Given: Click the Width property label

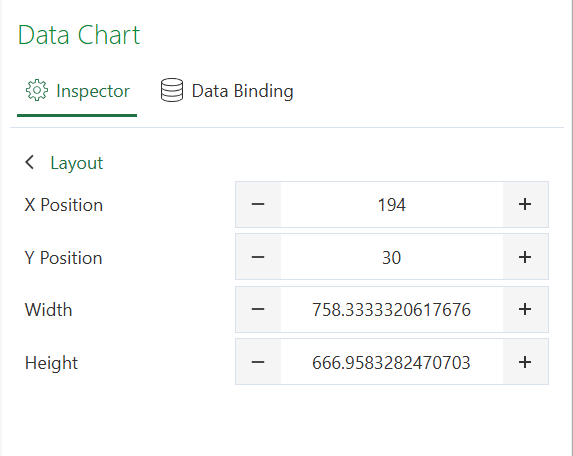Looking at the screenshot, I should (x=49, y=310).
